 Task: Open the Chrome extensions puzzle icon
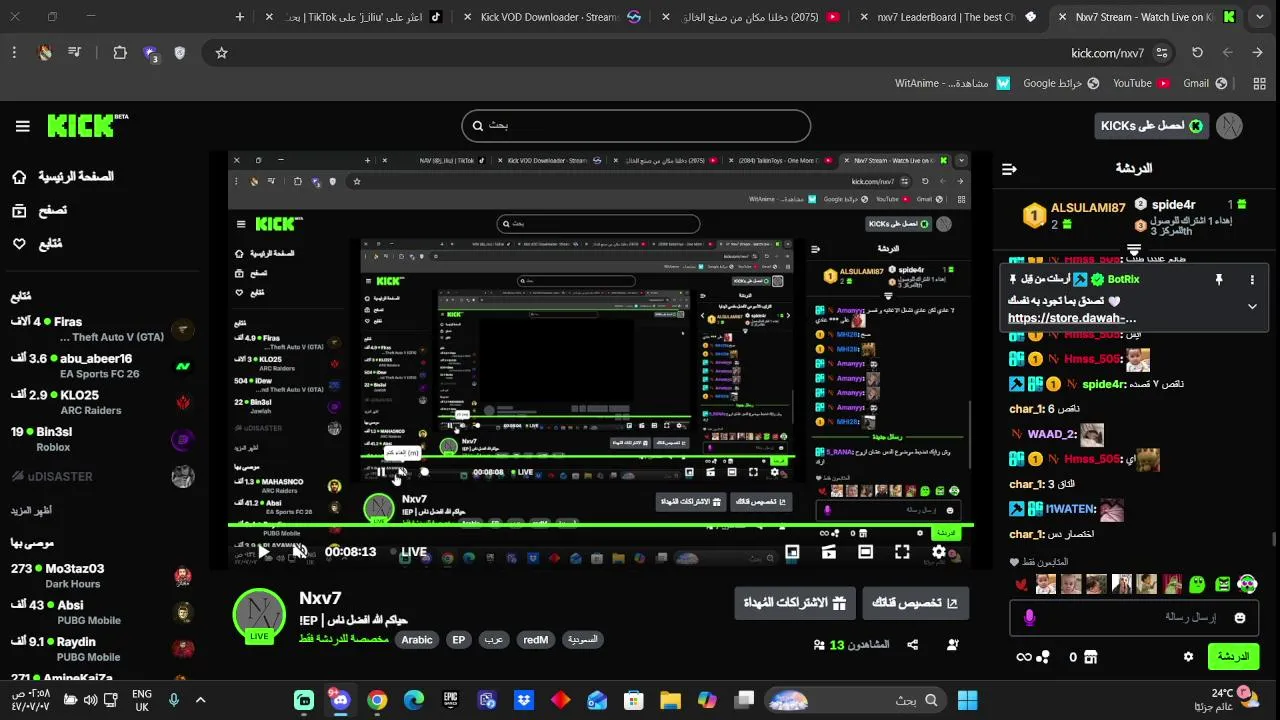120,53
